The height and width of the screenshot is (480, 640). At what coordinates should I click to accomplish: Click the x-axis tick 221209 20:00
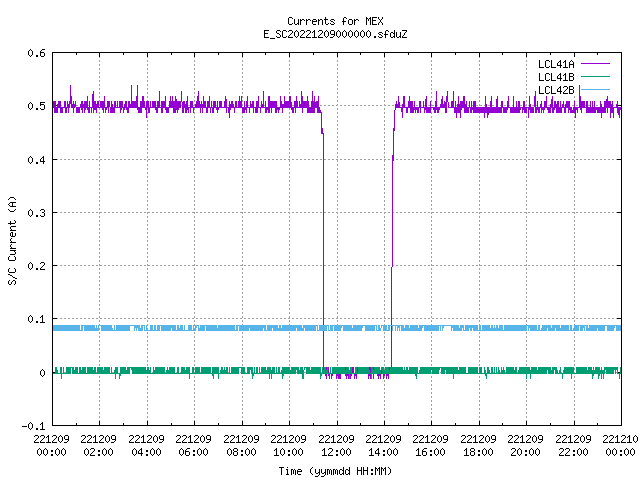coord(525,445)
